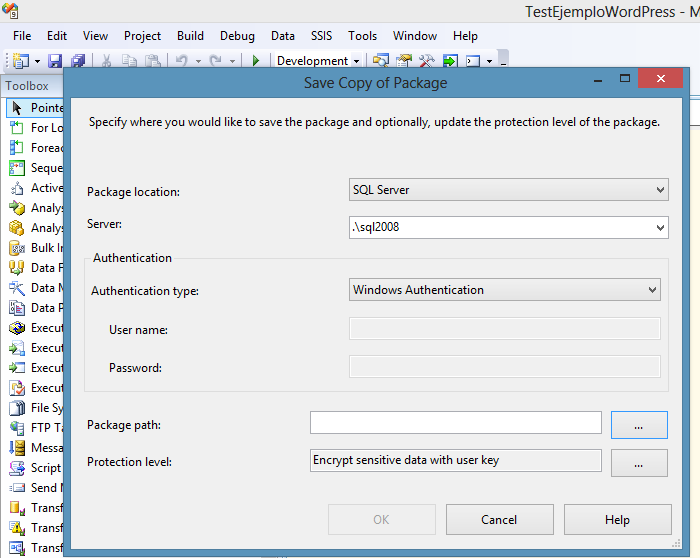Select the FTP Task icon in Toolbox
700x558 pixels.
pyautogui.click(x=17, y=428)
